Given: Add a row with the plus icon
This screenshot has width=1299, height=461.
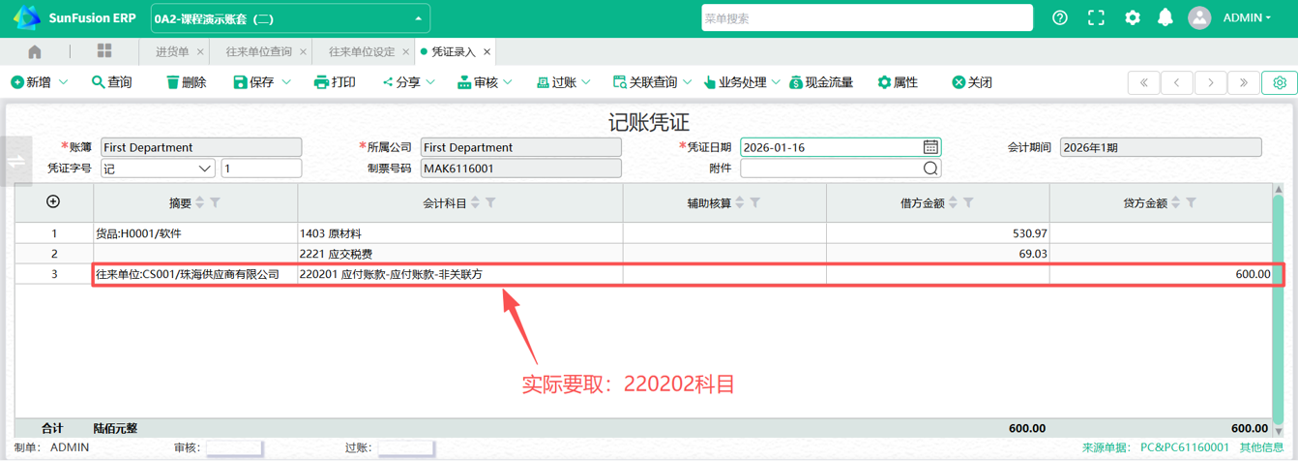Looking at the screenshot, I should coord(54,202).
